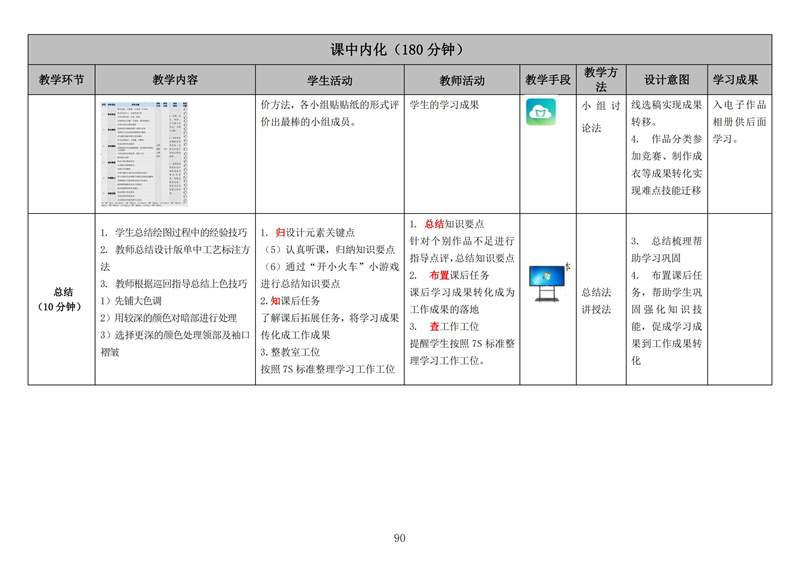
Task: Click the line 2. 布置课后任务
Action: point(449,275)
